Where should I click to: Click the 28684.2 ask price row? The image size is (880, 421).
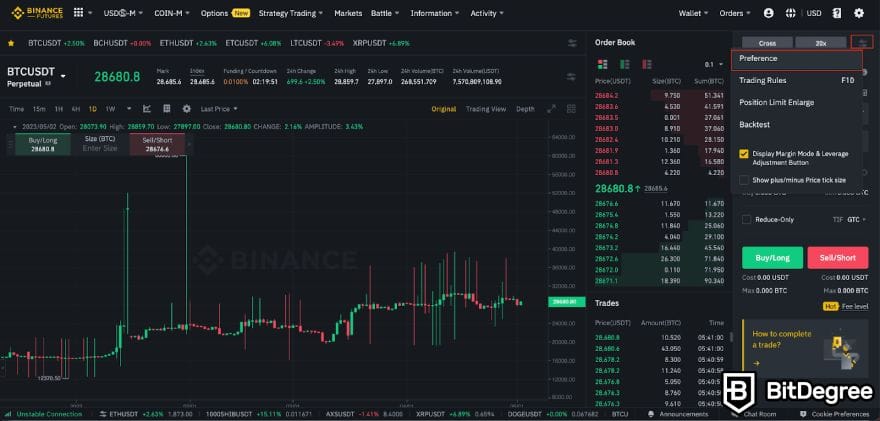[659, 95]
